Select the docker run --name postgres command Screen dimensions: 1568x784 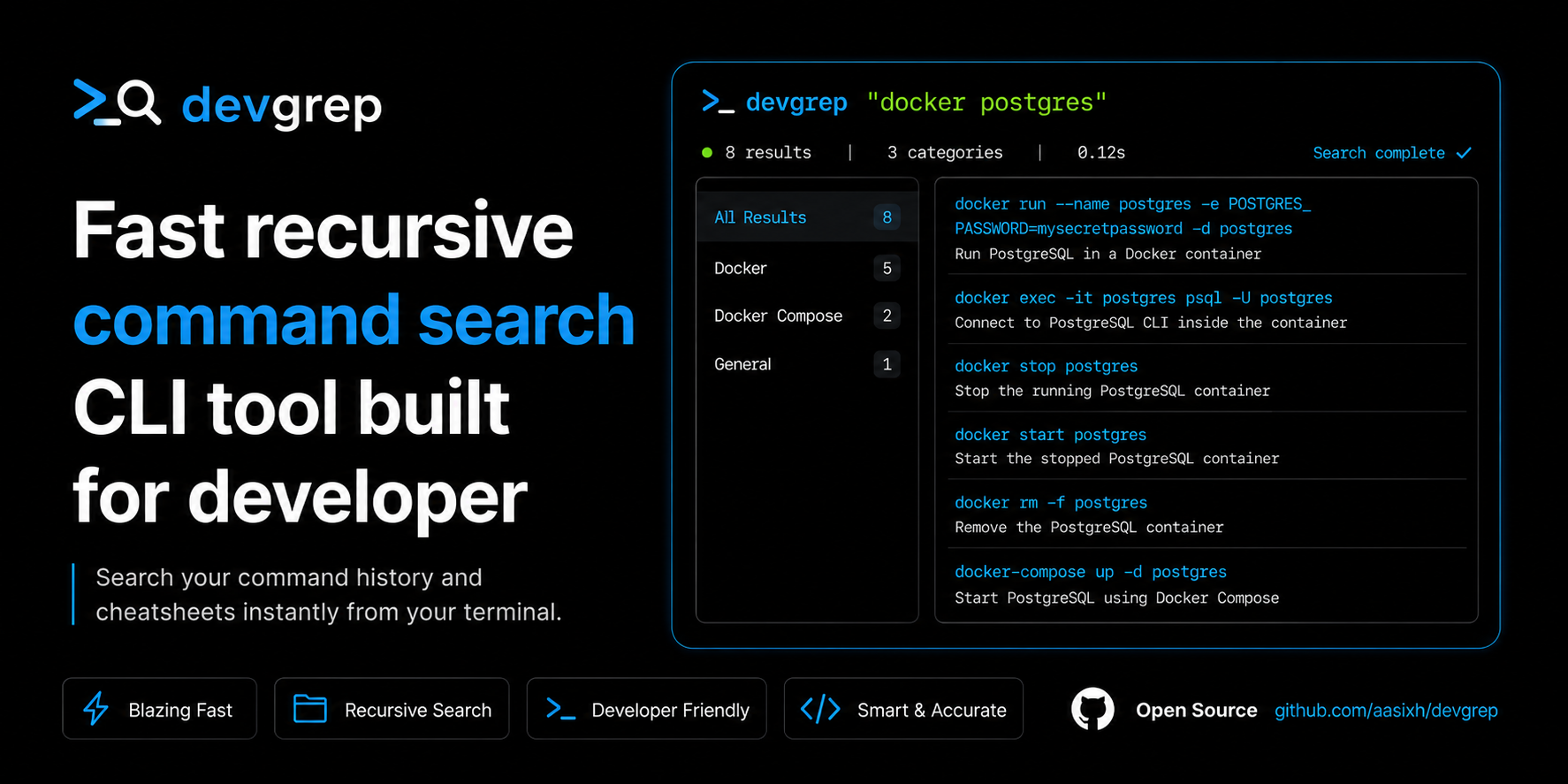coord(1132,217)
